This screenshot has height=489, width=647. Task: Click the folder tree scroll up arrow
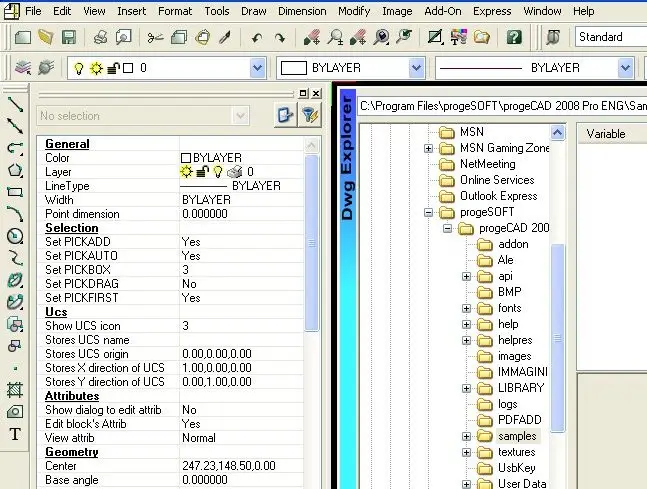(557, 132)
